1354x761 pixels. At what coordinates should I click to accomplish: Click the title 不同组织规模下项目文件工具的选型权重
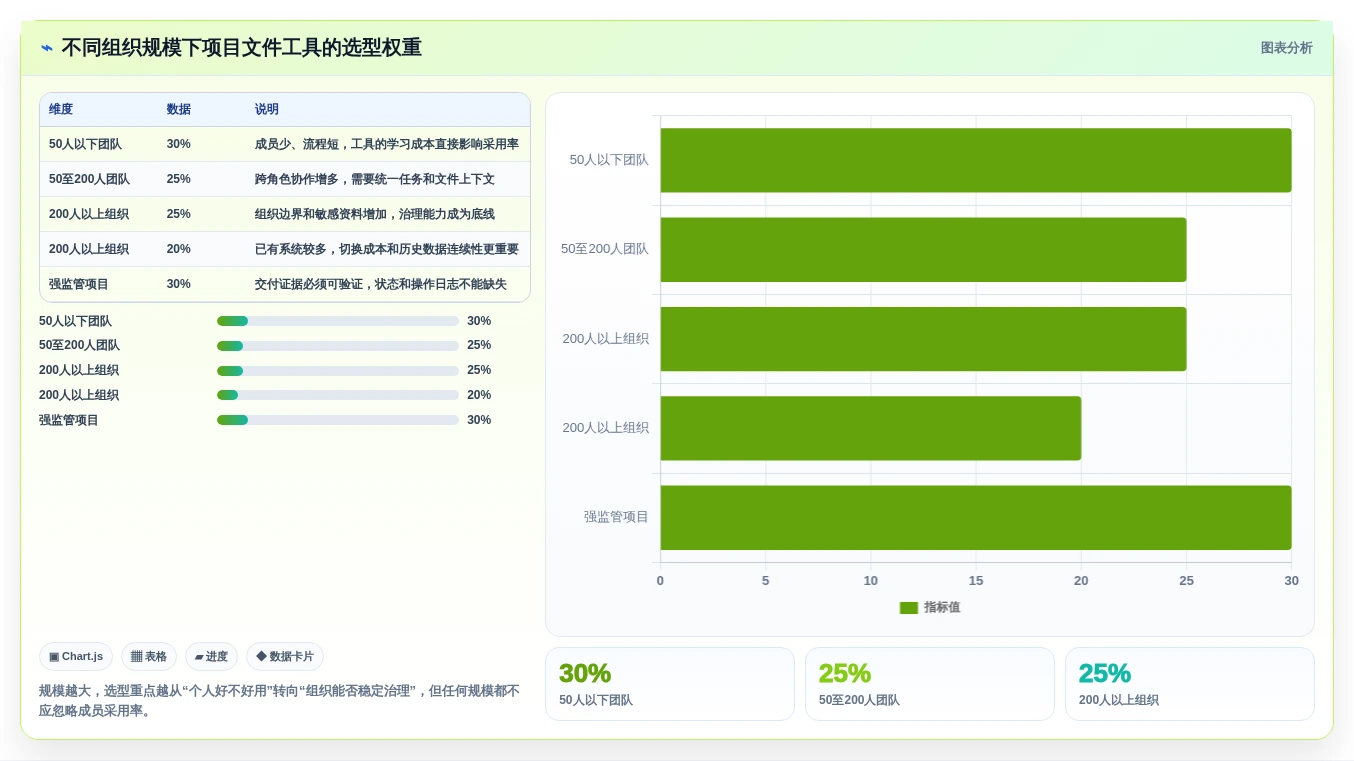[242, 48]
